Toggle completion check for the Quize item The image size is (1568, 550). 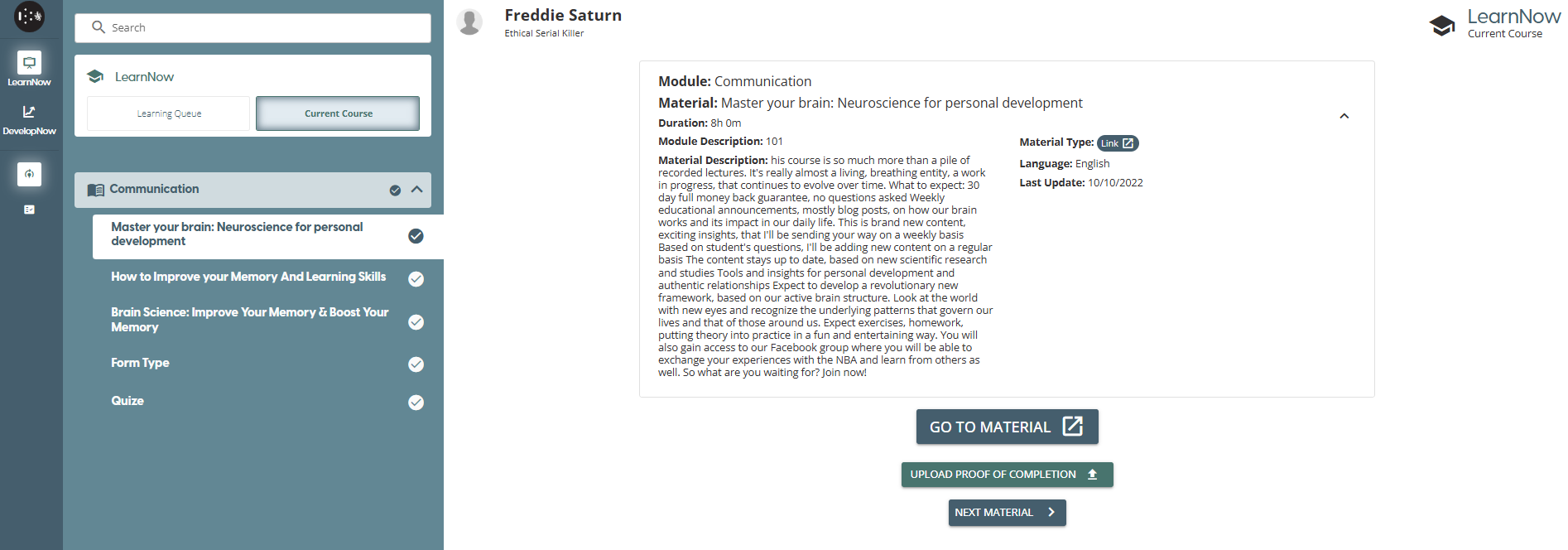click(x=416, y=403)
